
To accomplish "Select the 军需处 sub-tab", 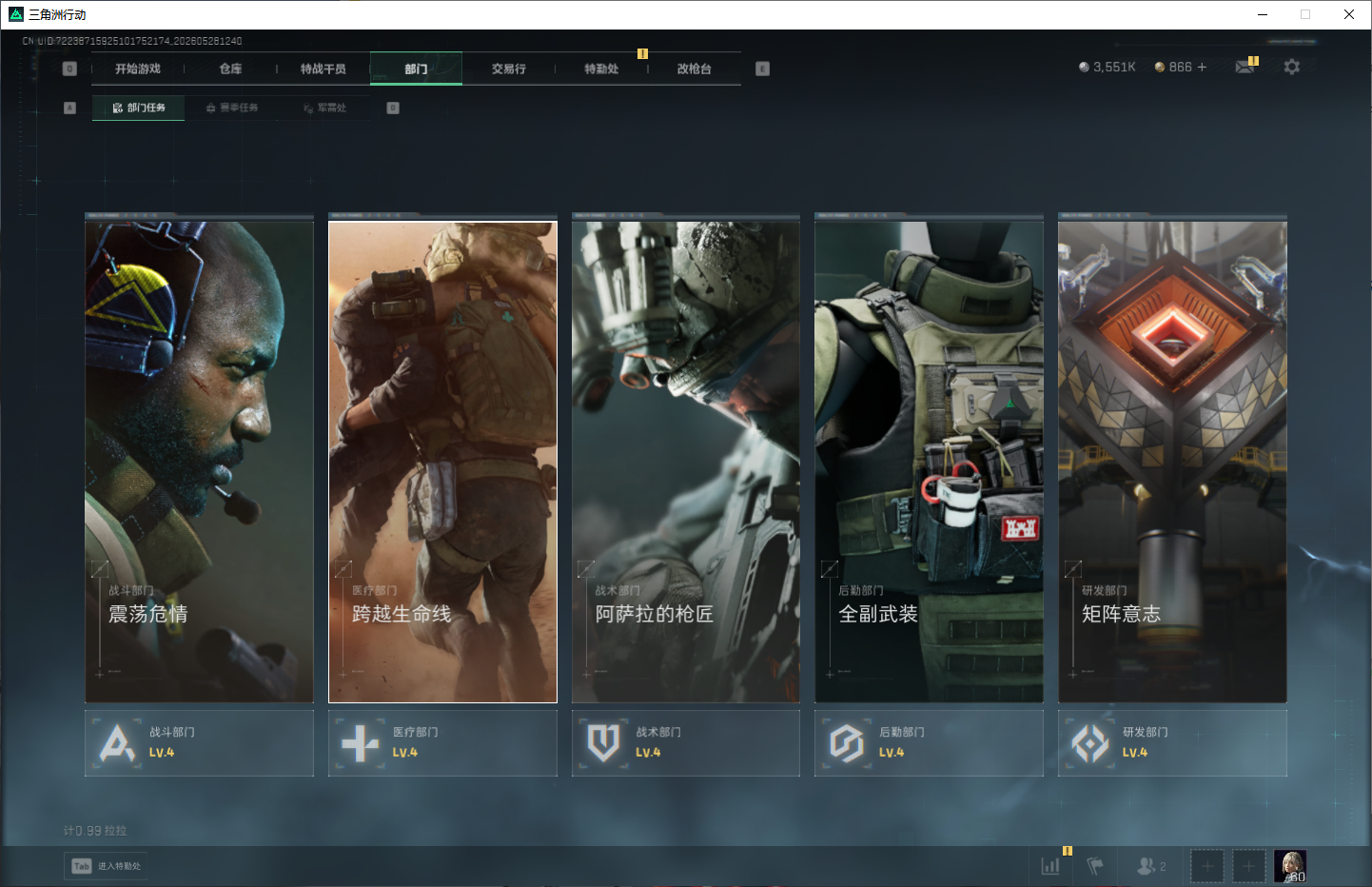I will (x=326, y=108).
